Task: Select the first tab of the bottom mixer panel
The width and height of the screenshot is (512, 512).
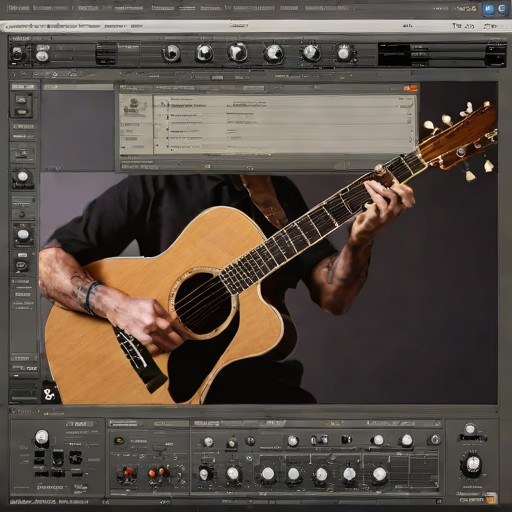Action: point(124,423)
